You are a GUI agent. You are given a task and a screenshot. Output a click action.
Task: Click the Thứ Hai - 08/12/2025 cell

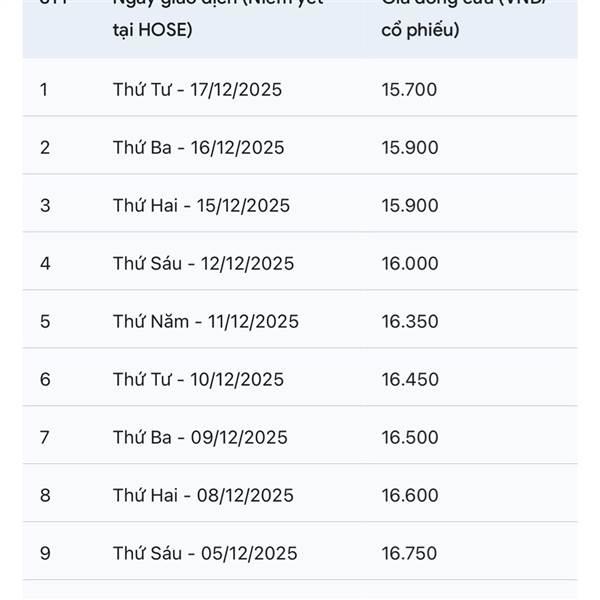[202, 496]
